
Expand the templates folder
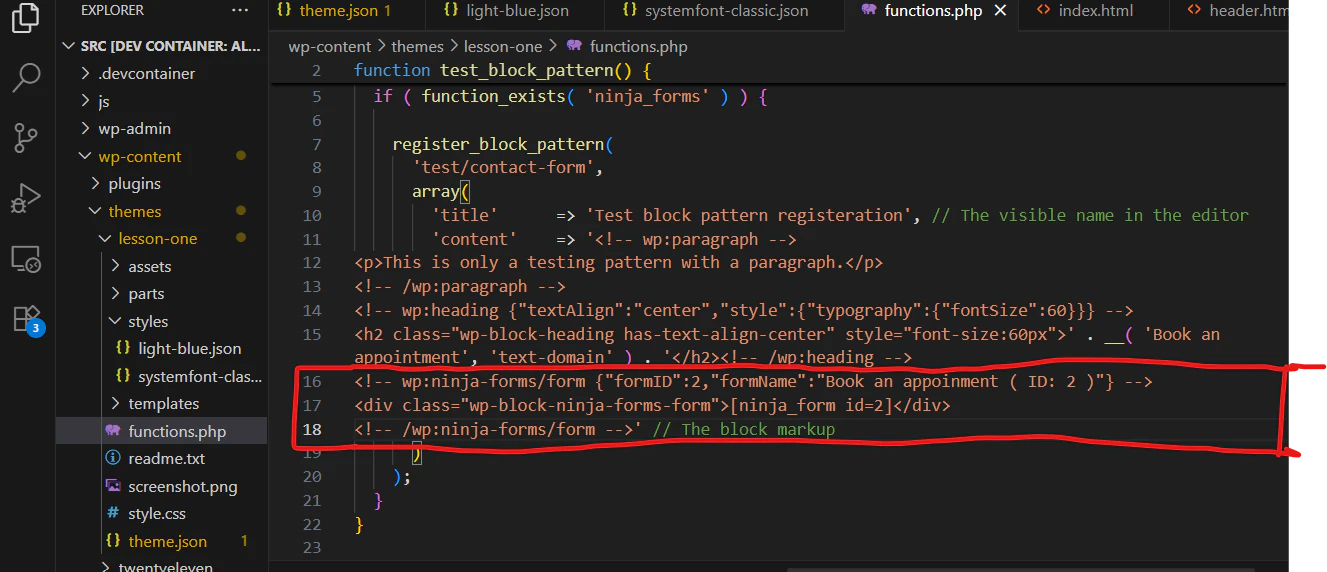pyautogui.click(x=115, y=404)
